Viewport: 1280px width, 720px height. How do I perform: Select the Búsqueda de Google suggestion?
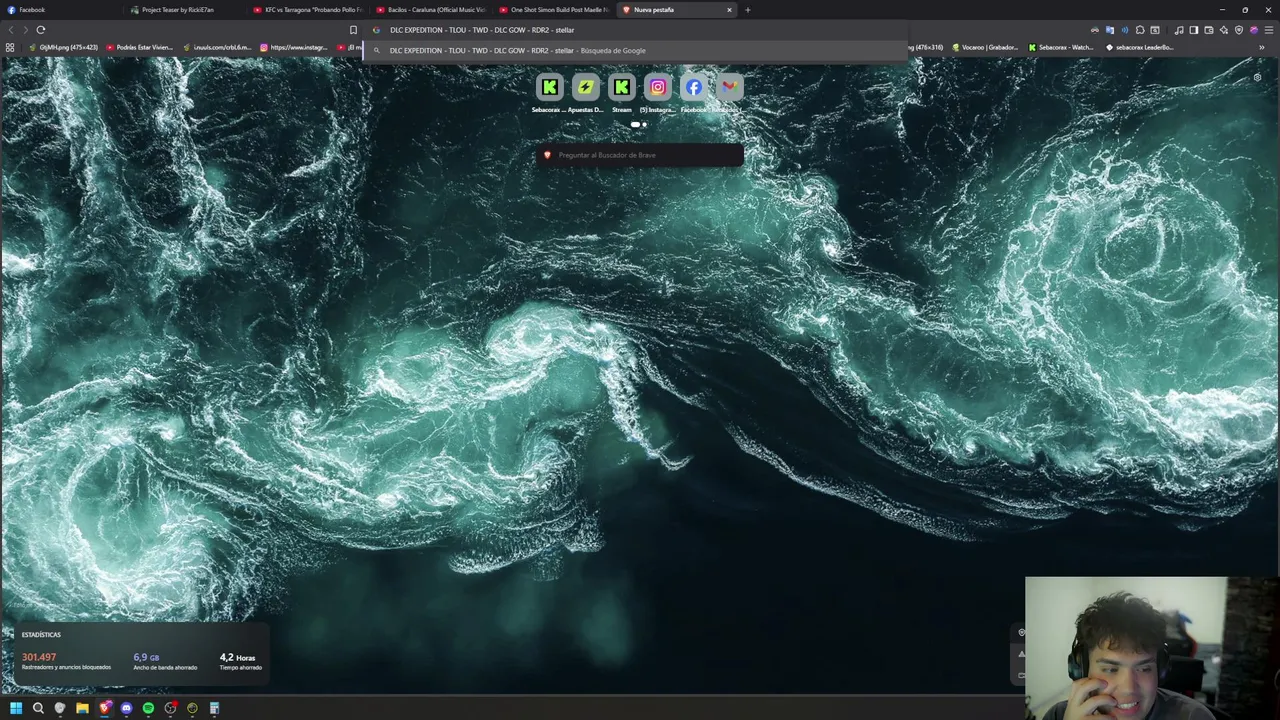point(635,50)
